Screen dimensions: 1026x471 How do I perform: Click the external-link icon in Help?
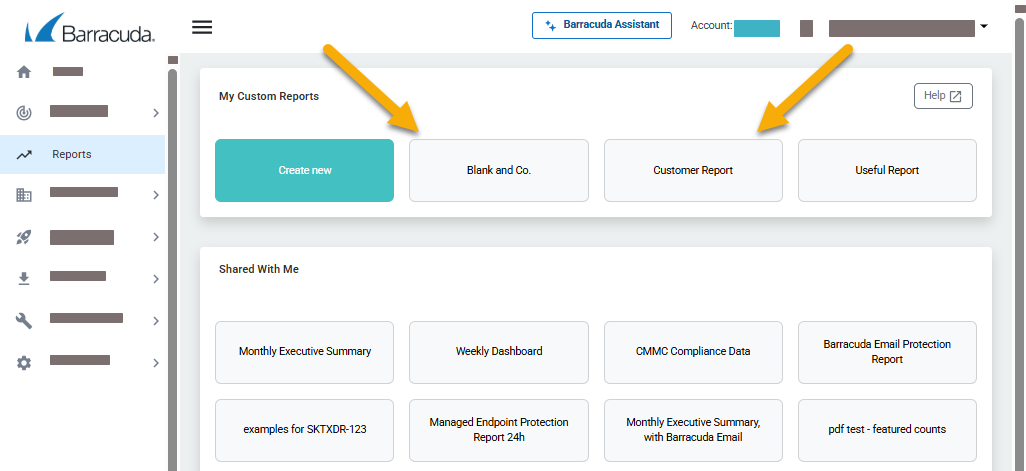(x=955, y=96)
